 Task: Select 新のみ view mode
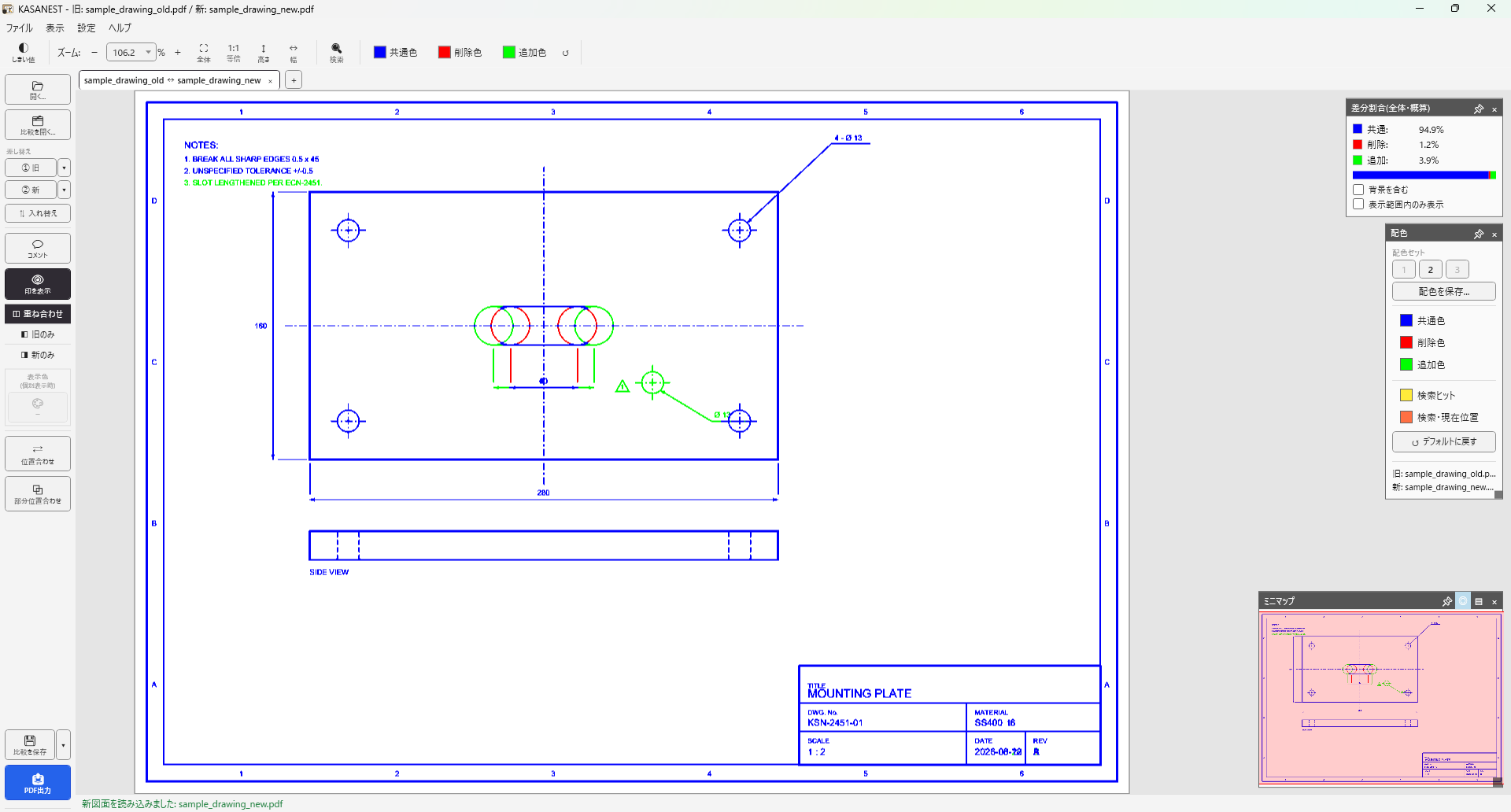38,355
